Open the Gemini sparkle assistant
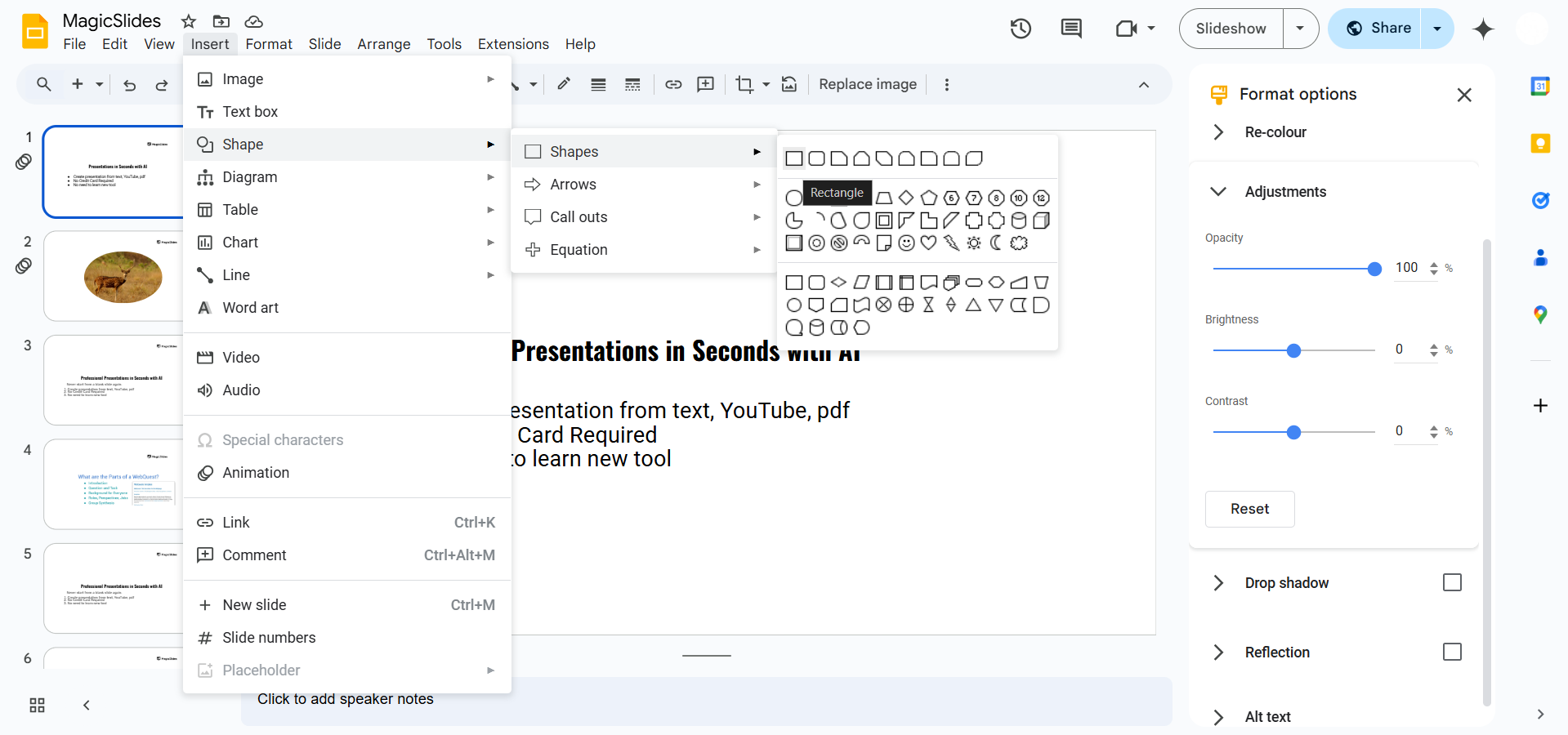This screenshot has height=735, width=1568. [x=1483, y=29]
